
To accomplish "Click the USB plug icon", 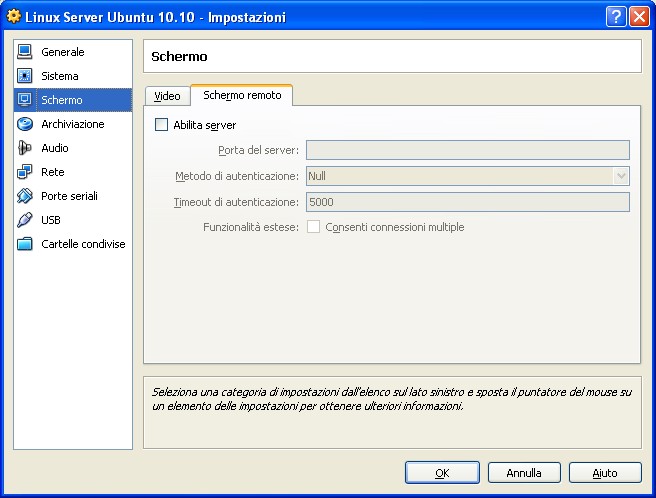I will coord(25,220).
